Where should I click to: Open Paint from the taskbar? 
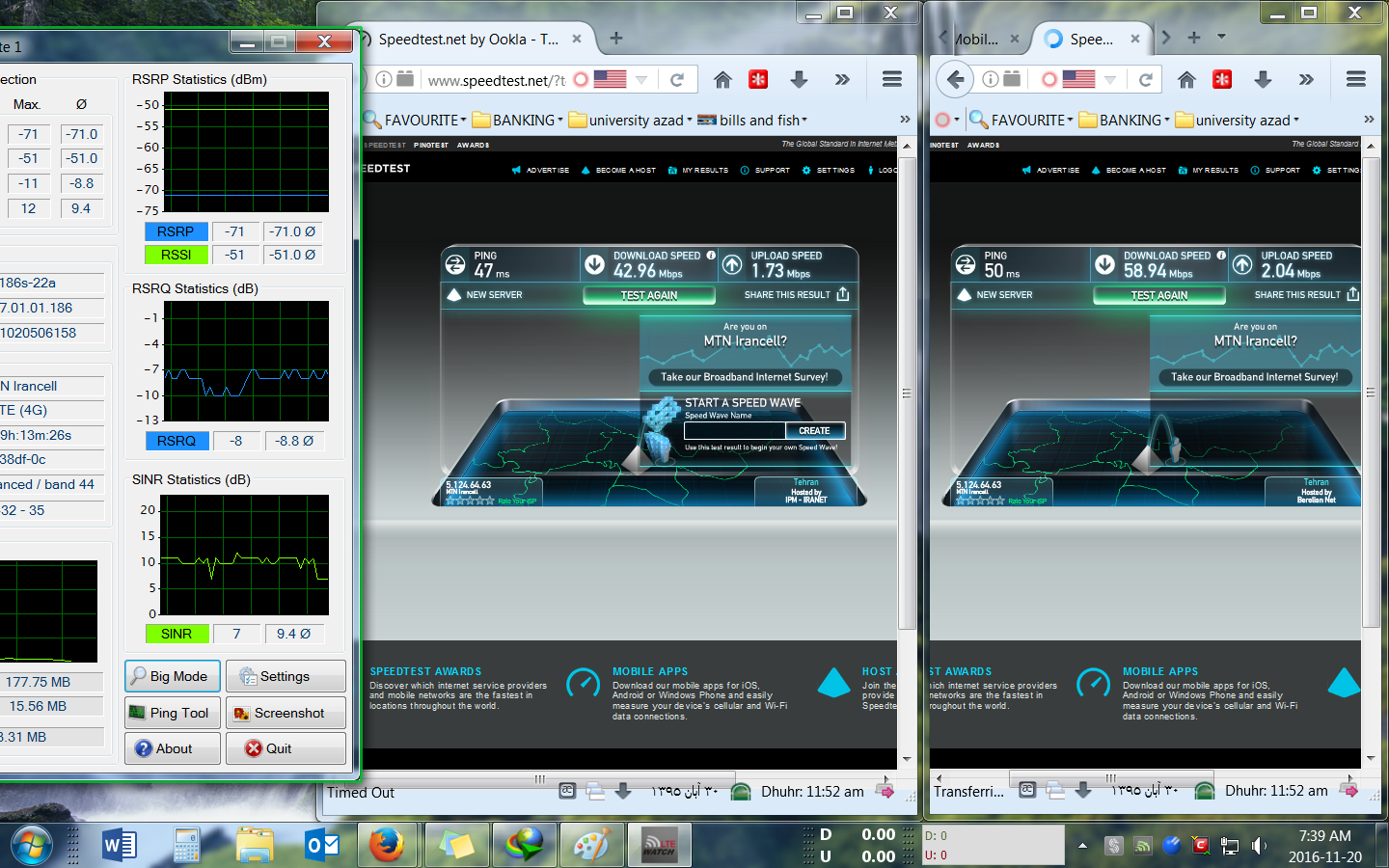pyautogui.click(x=590, y=845)
